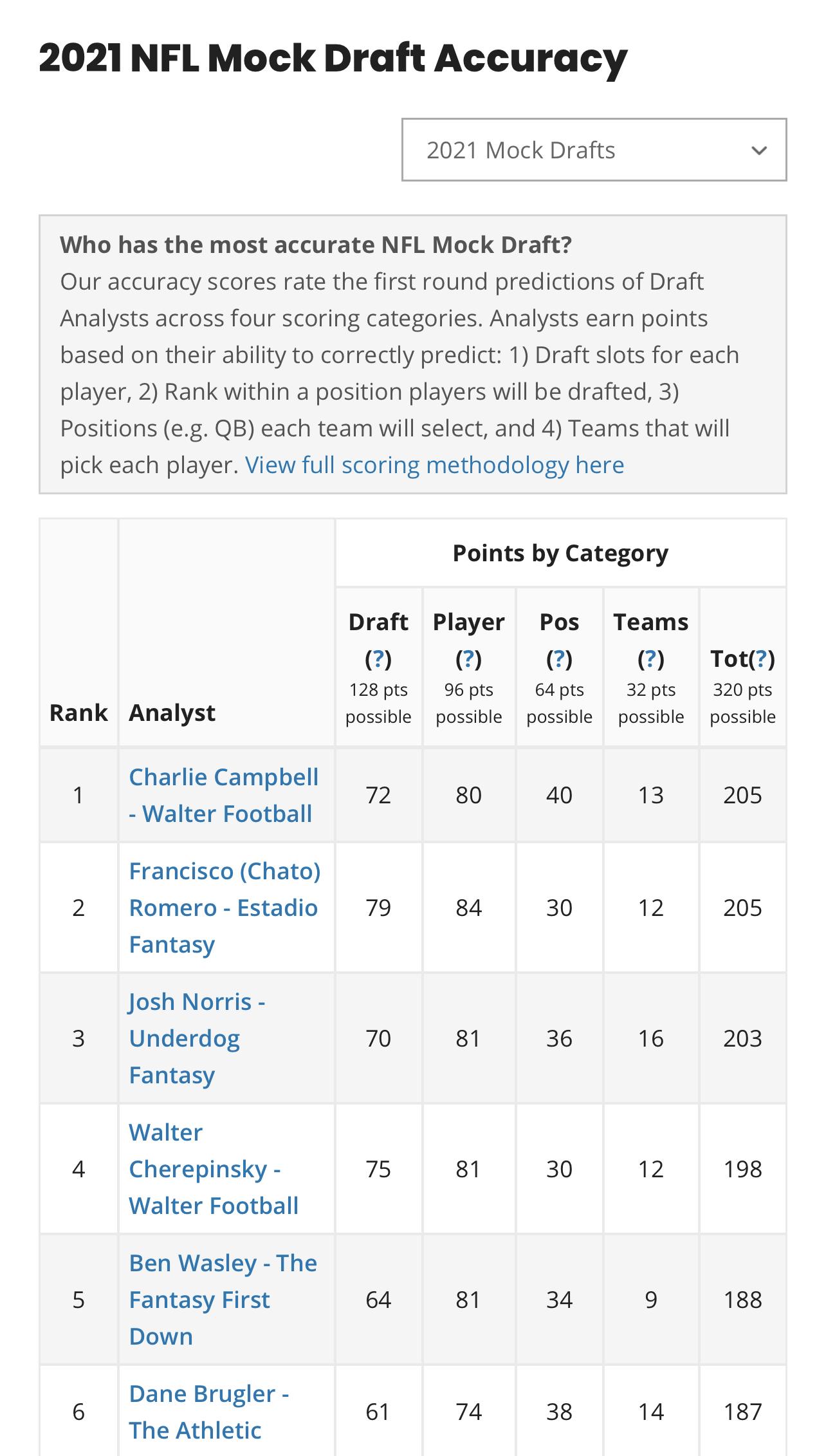
Task: Click the Draft column help question mark
Action: tap(378, 658)
